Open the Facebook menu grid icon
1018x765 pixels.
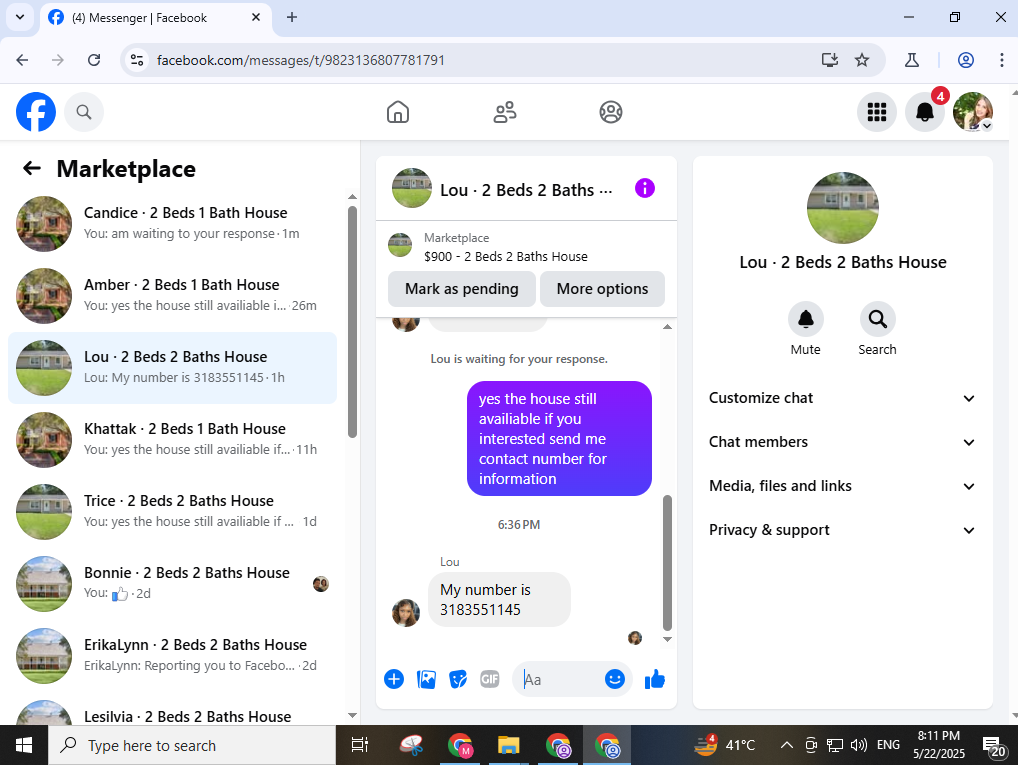point(877,112)
